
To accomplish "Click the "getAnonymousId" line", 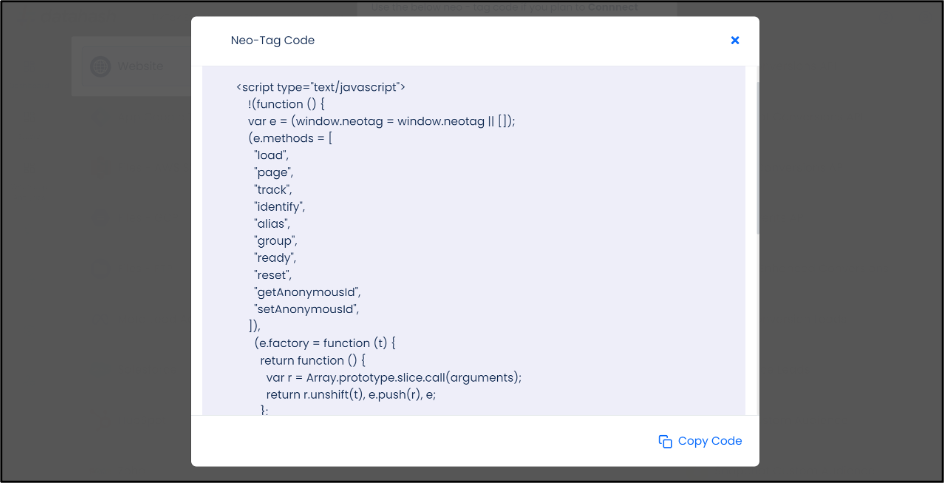I will click(x=307, y=292).
